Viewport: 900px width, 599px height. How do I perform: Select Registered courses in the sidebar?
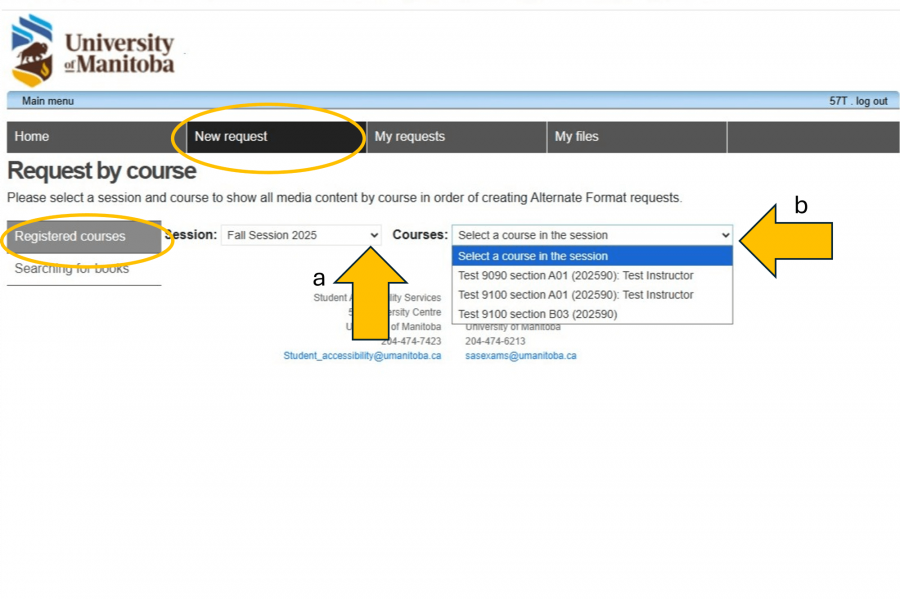[x=70, y=237]
